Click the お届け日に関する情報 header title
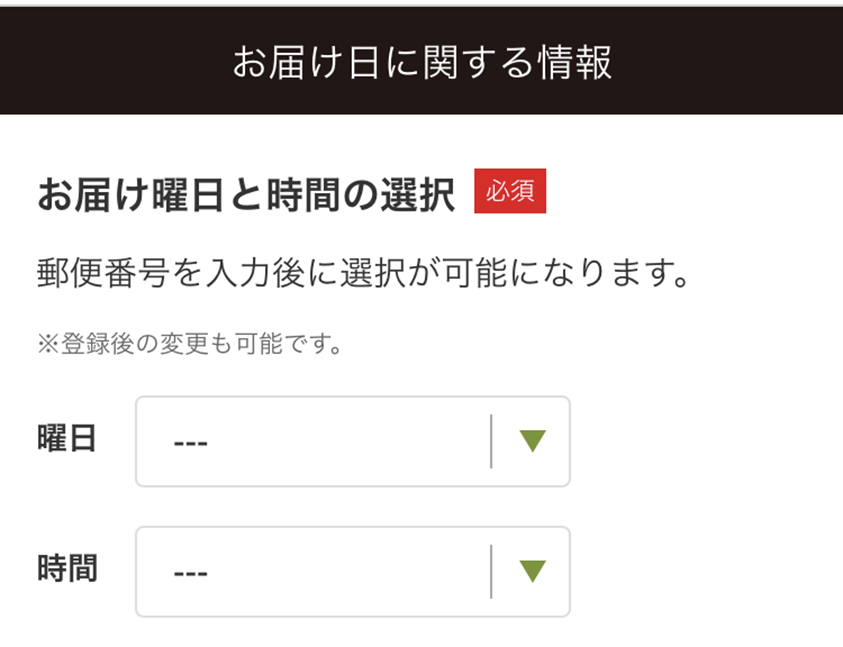The width and height of the screenshot is (843, 647). tap(422, 62)
